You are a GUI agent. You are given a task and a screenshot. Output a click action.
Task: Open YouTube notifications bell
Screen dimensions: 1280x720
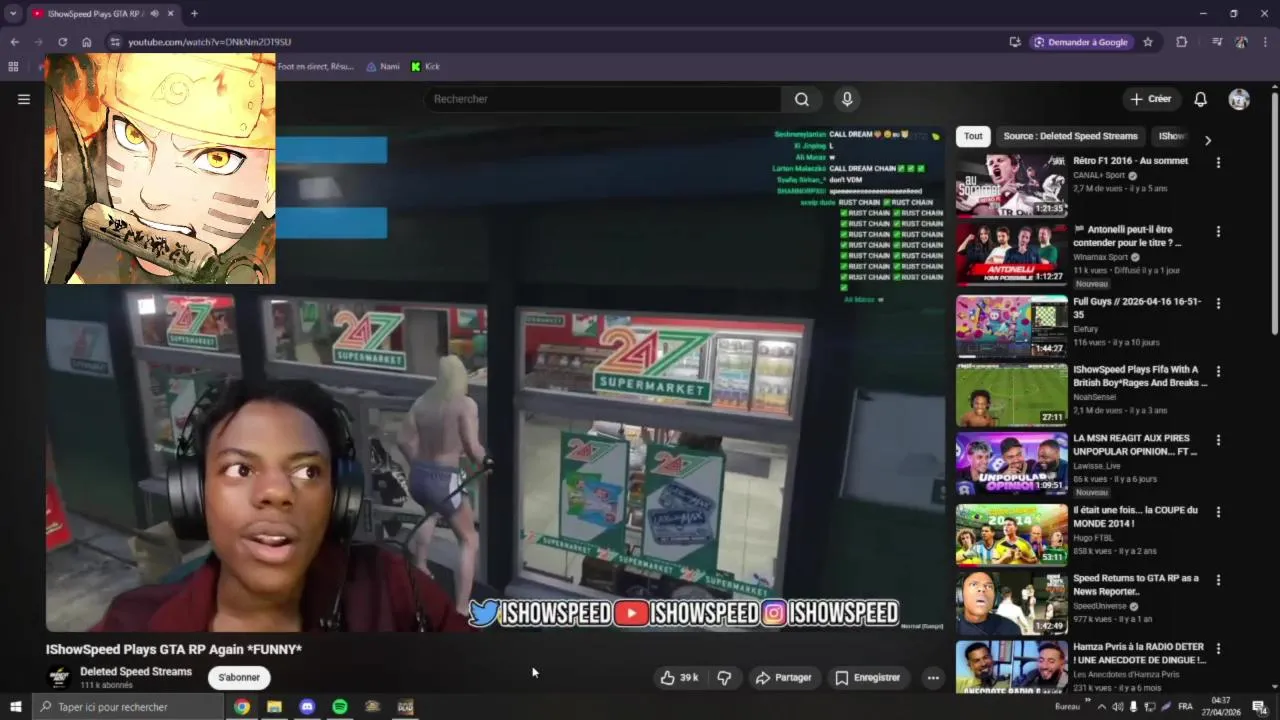(x=1200, y=99)
